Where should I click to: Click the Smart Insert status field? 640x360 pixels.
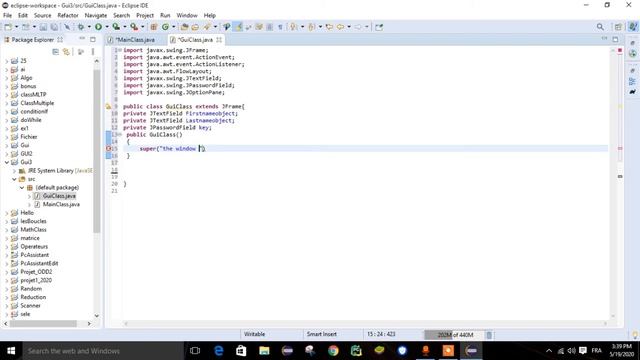click(322, 334)
